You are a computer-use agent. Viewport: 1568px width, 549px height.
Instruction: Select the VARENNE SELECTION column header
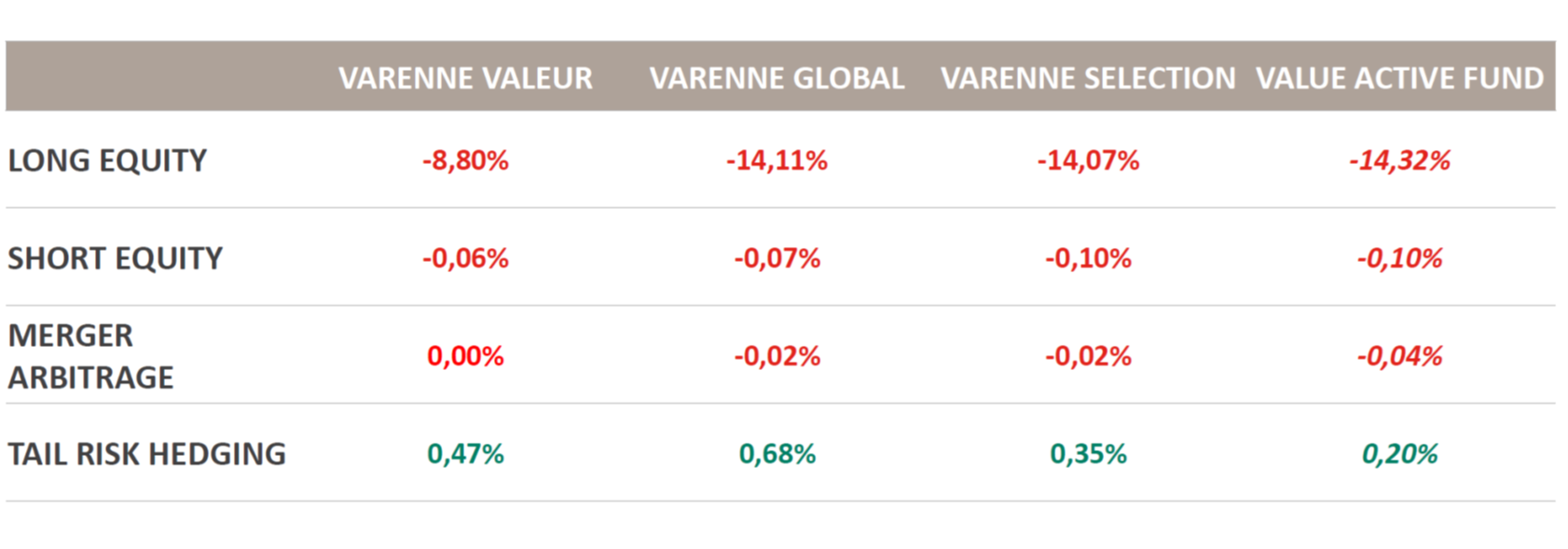1088,78
